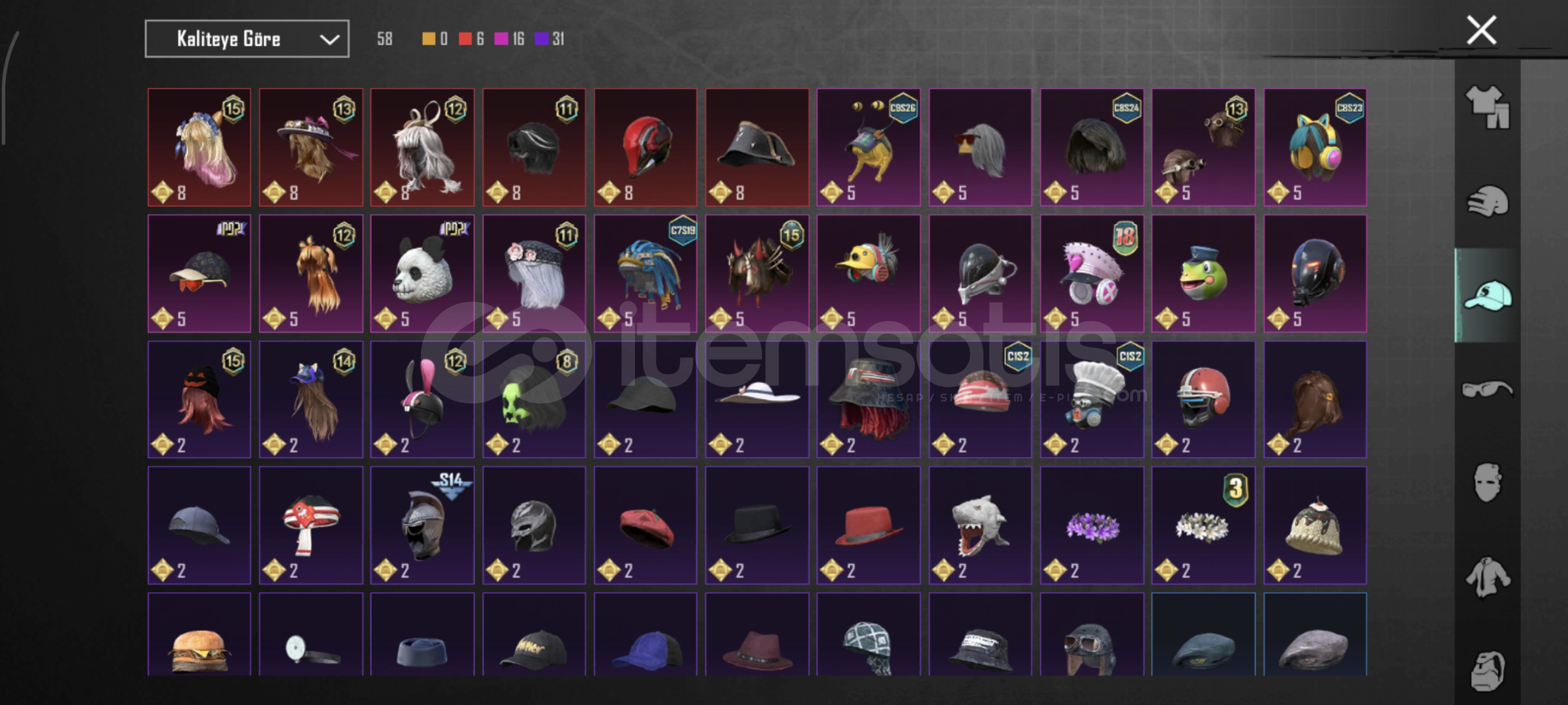Select the jacket clothing category icon

(1488, 576)
